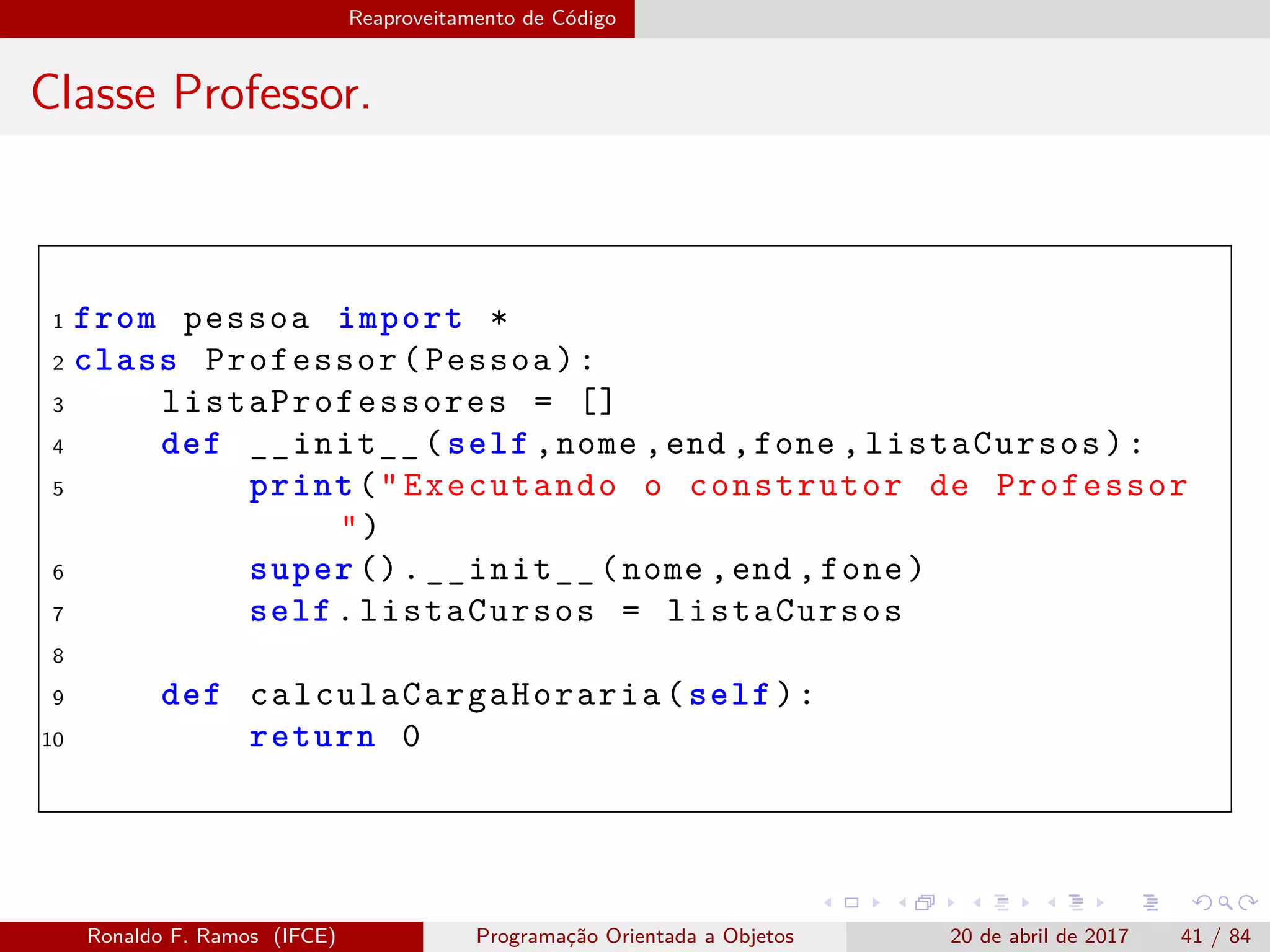Viewport: 1270px width, 952px height.
Task: Click 'self.listaCursos = listaCursos' line
Action: tap(576, 611)
